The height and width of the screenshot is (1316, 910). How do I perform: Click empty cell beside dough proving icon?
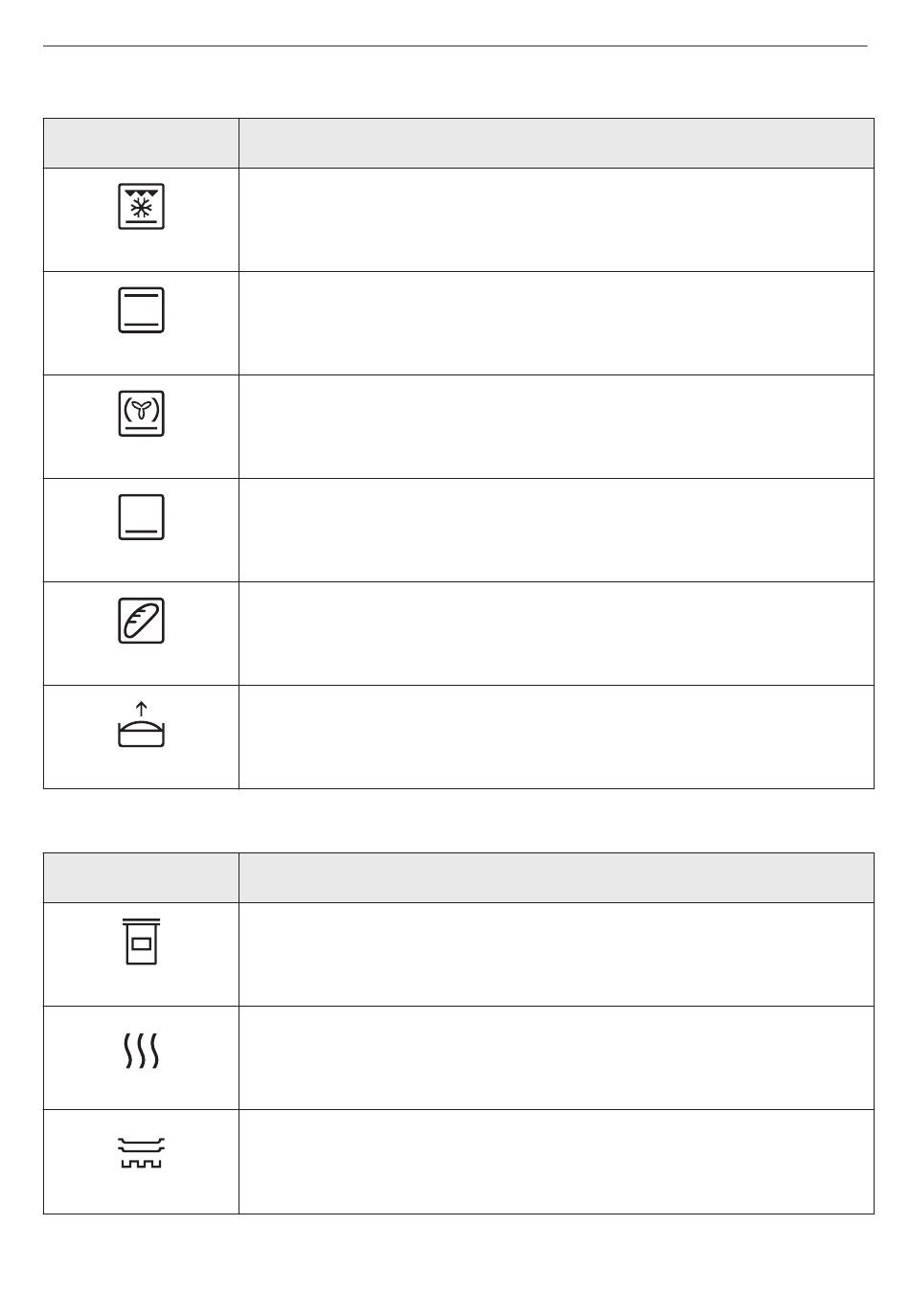tap(557, 737)
